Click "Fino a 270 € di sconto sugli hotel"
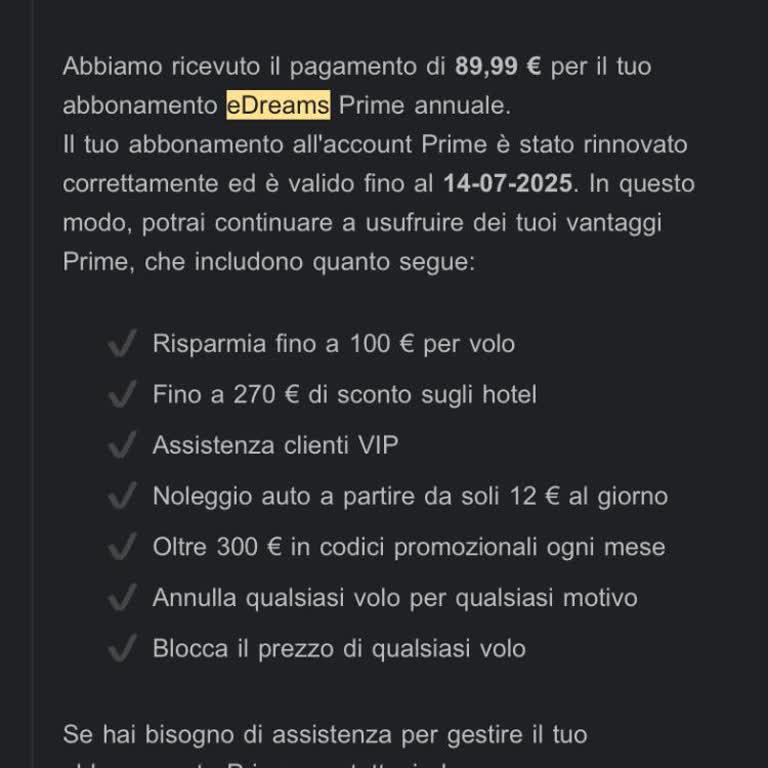 click(344, 395)
